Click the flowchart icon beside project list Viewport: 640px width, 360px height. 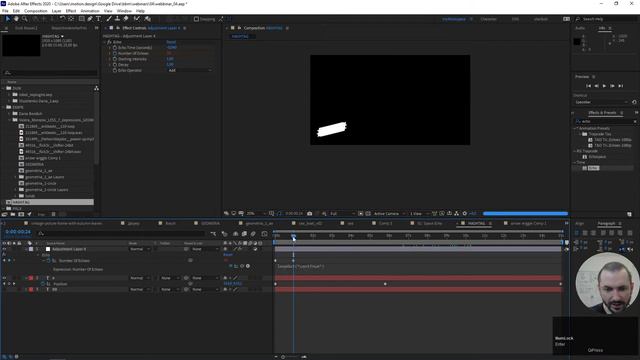[96, 88]
